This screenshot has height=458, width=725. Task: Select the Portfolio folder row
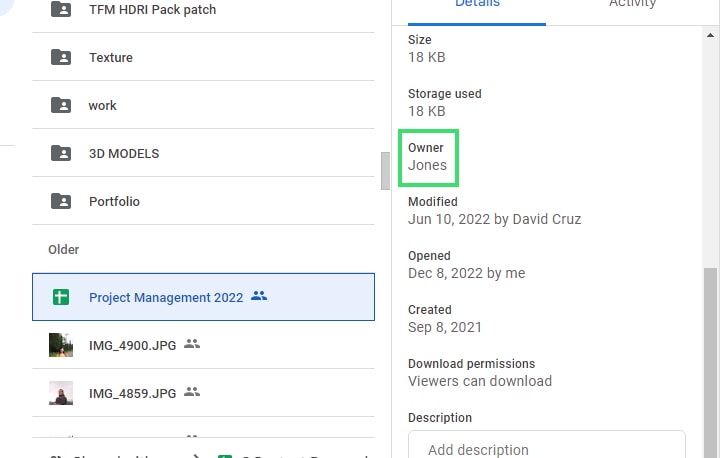point(203,201)
